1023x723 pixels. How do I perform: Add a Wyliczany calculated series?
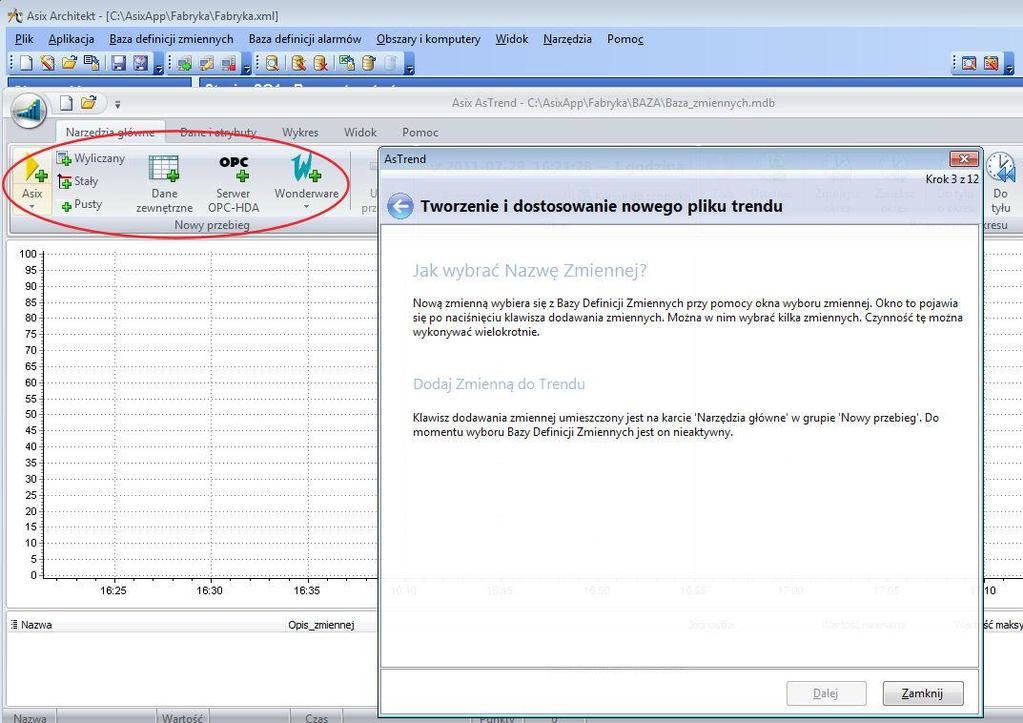tap(91, 158)
